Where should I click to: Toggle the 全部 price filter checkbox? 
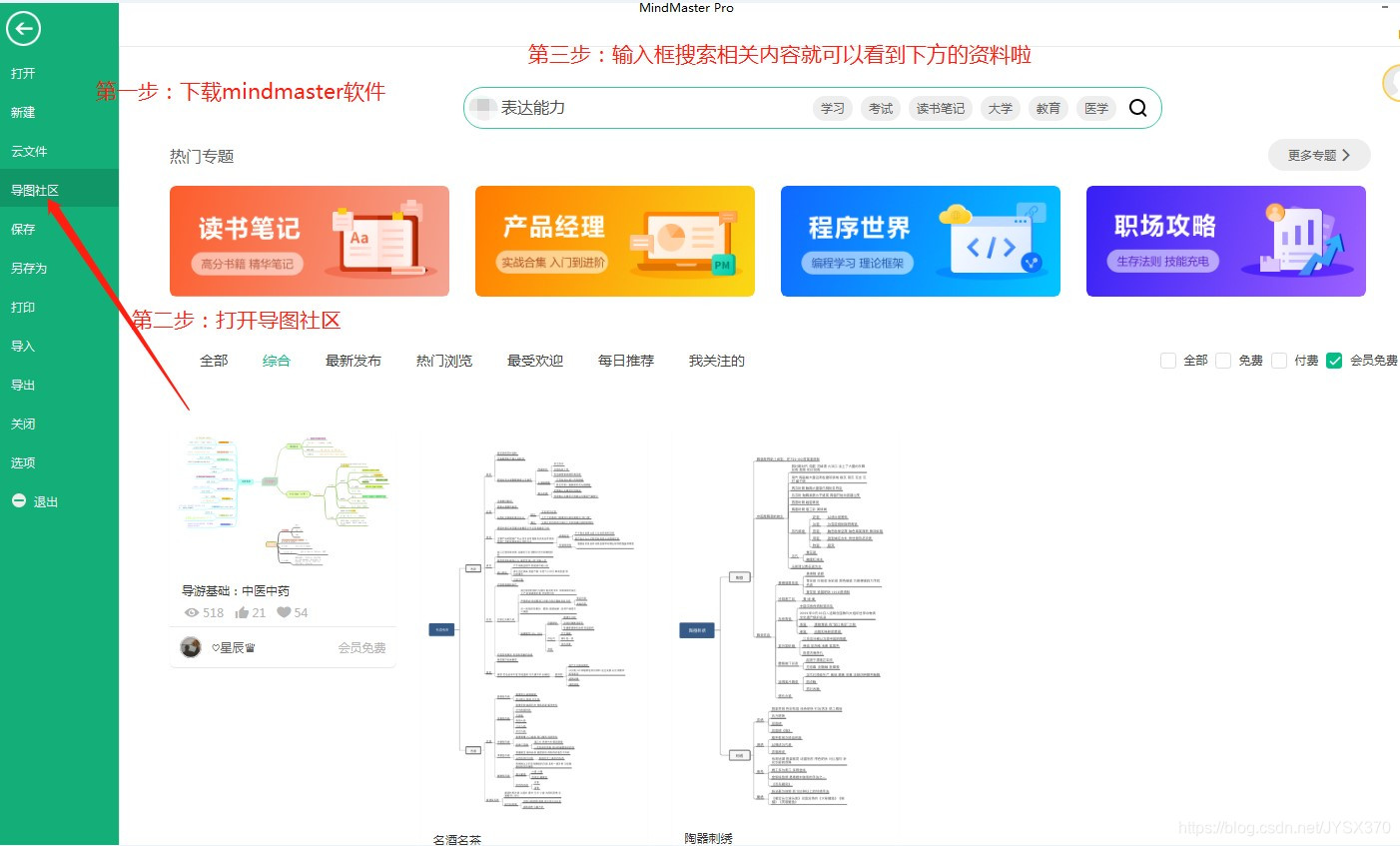click(x=1167, y=361)
